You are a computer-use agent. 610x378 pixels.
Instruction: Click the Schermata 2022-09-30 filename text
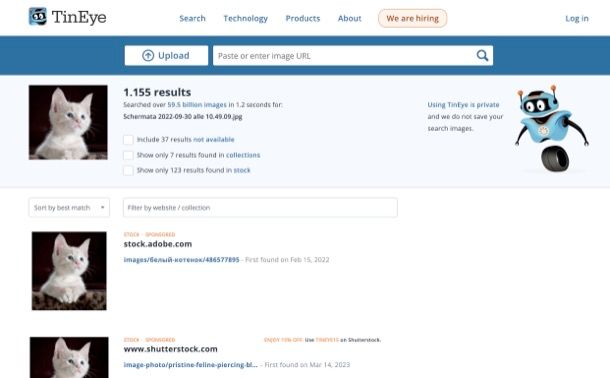183,117
